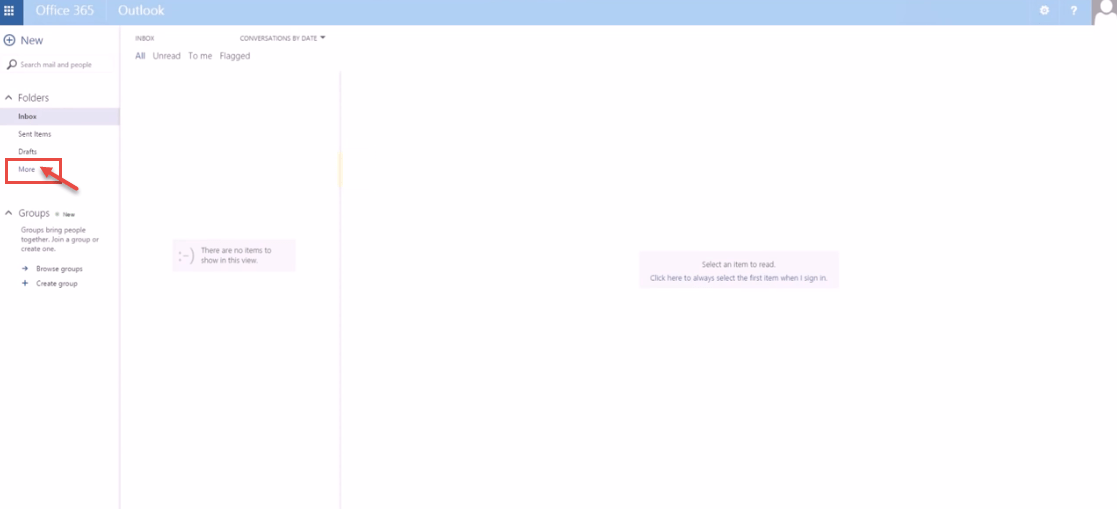Image resolution: width=1117 pixels, height=509 pixels.
Task: Open the Office 365 app launcher grid
Action: click(9, 11)
